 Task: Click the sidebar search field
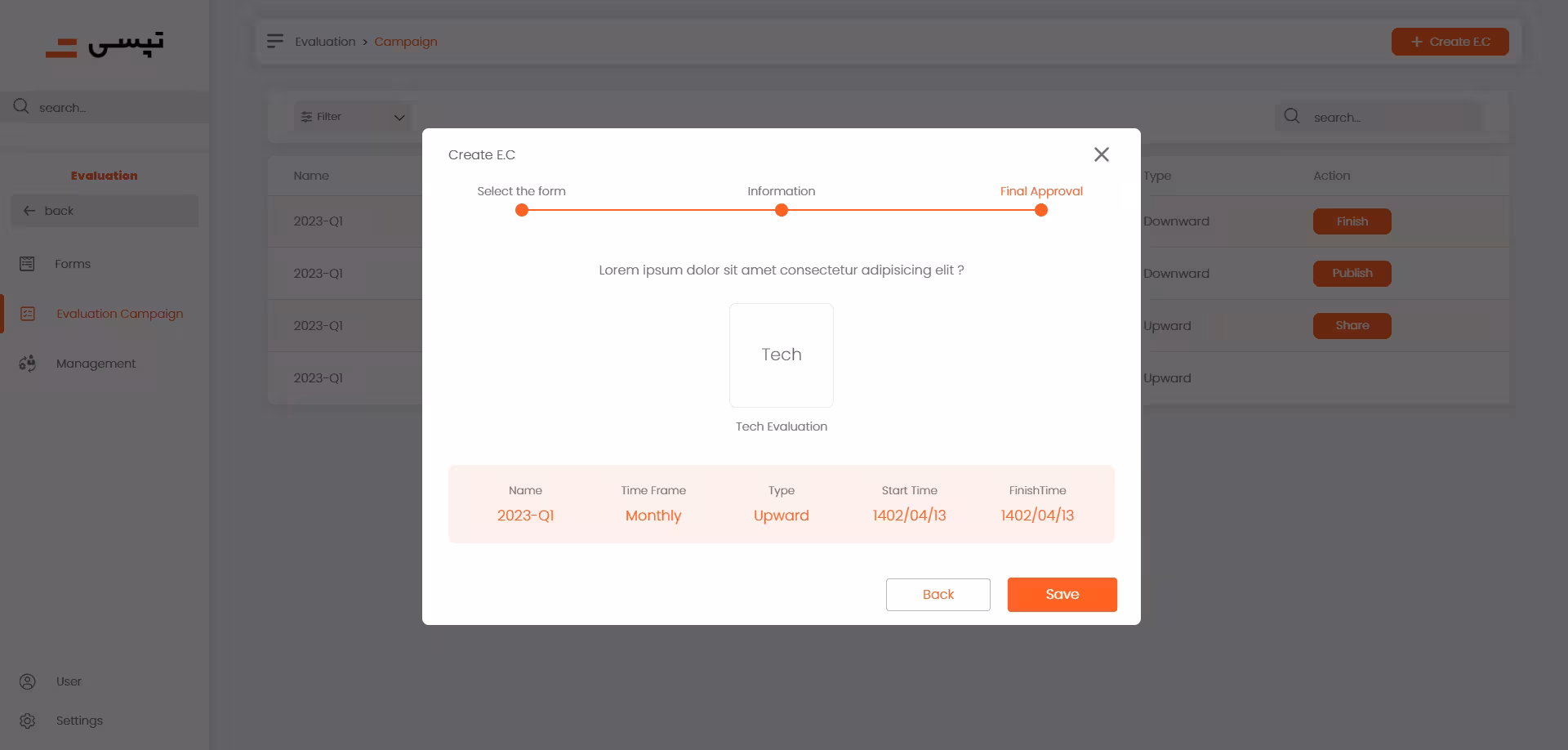[x=105, y=107]
